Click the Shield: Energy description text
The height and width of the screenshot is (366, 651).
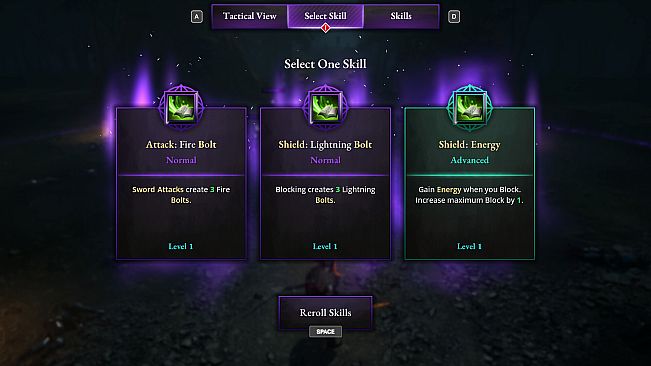(x=470, y=195)
